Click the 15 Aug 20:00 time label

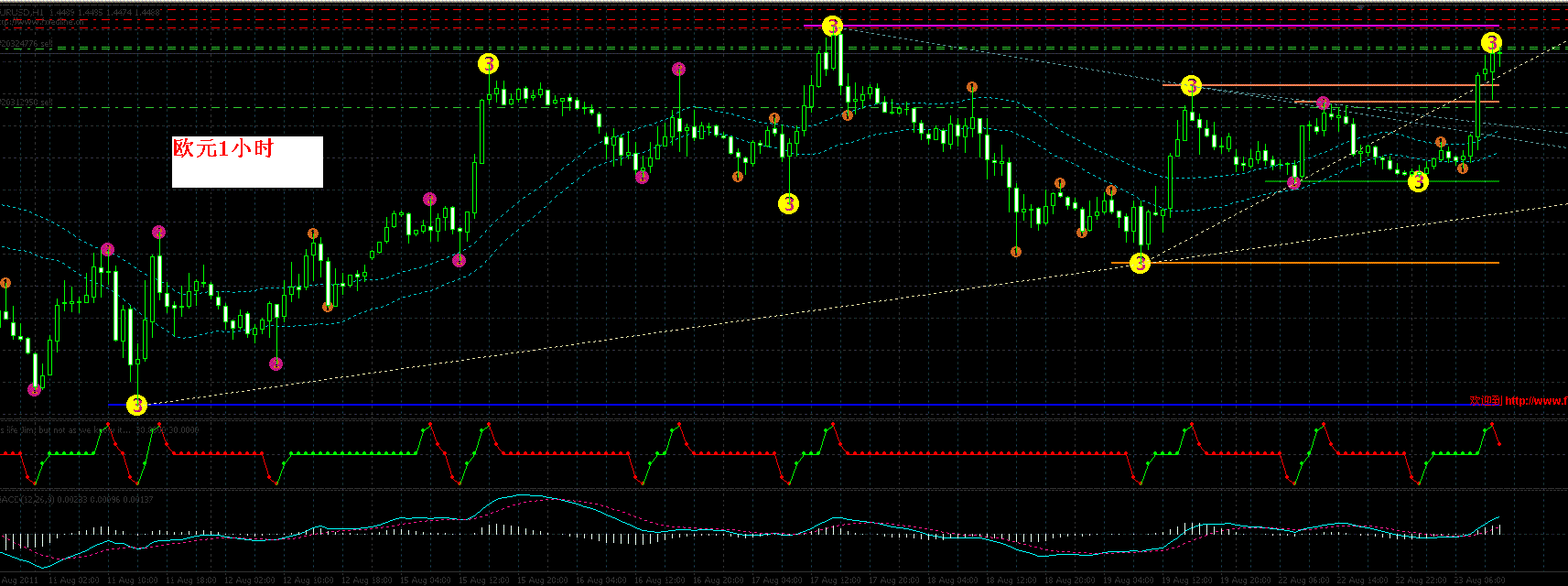click(x=542, y=581)
